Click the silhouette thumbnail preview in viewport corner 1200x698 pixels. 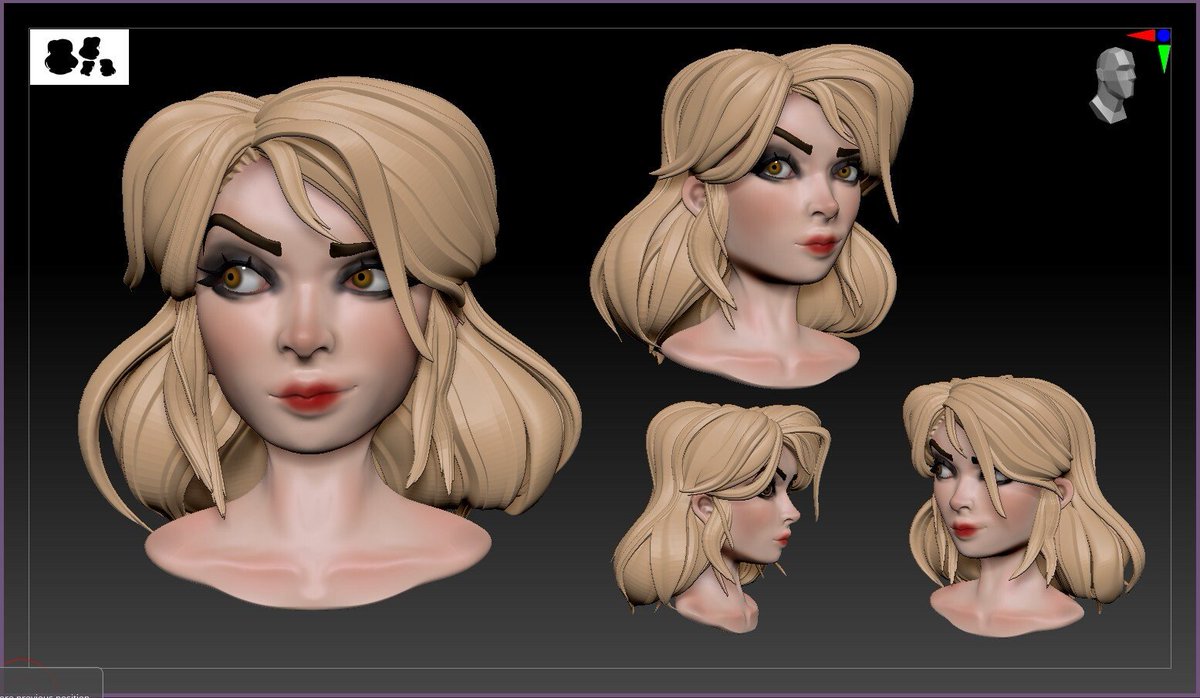click(79, 57)
